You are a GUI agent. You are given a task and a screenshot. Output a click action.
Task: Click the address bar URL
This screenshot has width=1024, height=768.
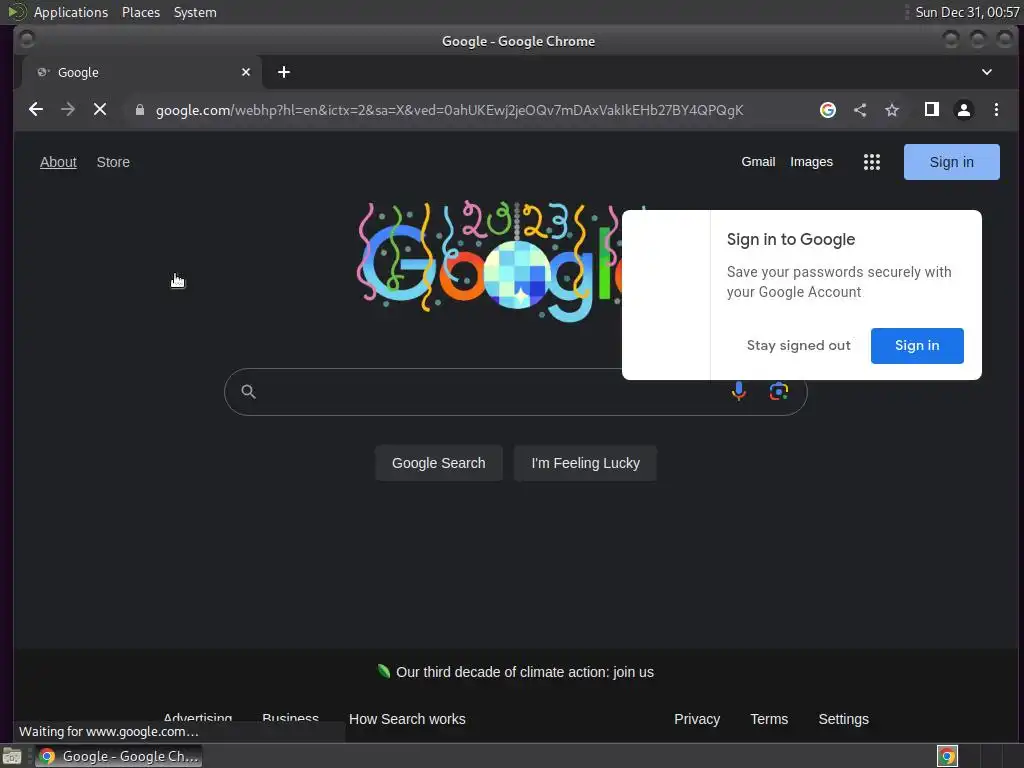tap(449, 110)
